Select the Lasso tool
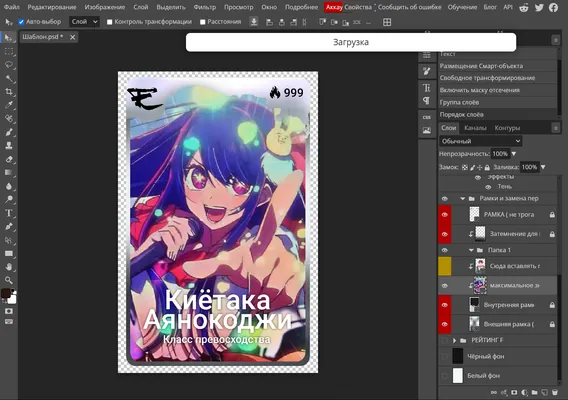The width and height of the screenshot is (568, 400). coord(9,65)
